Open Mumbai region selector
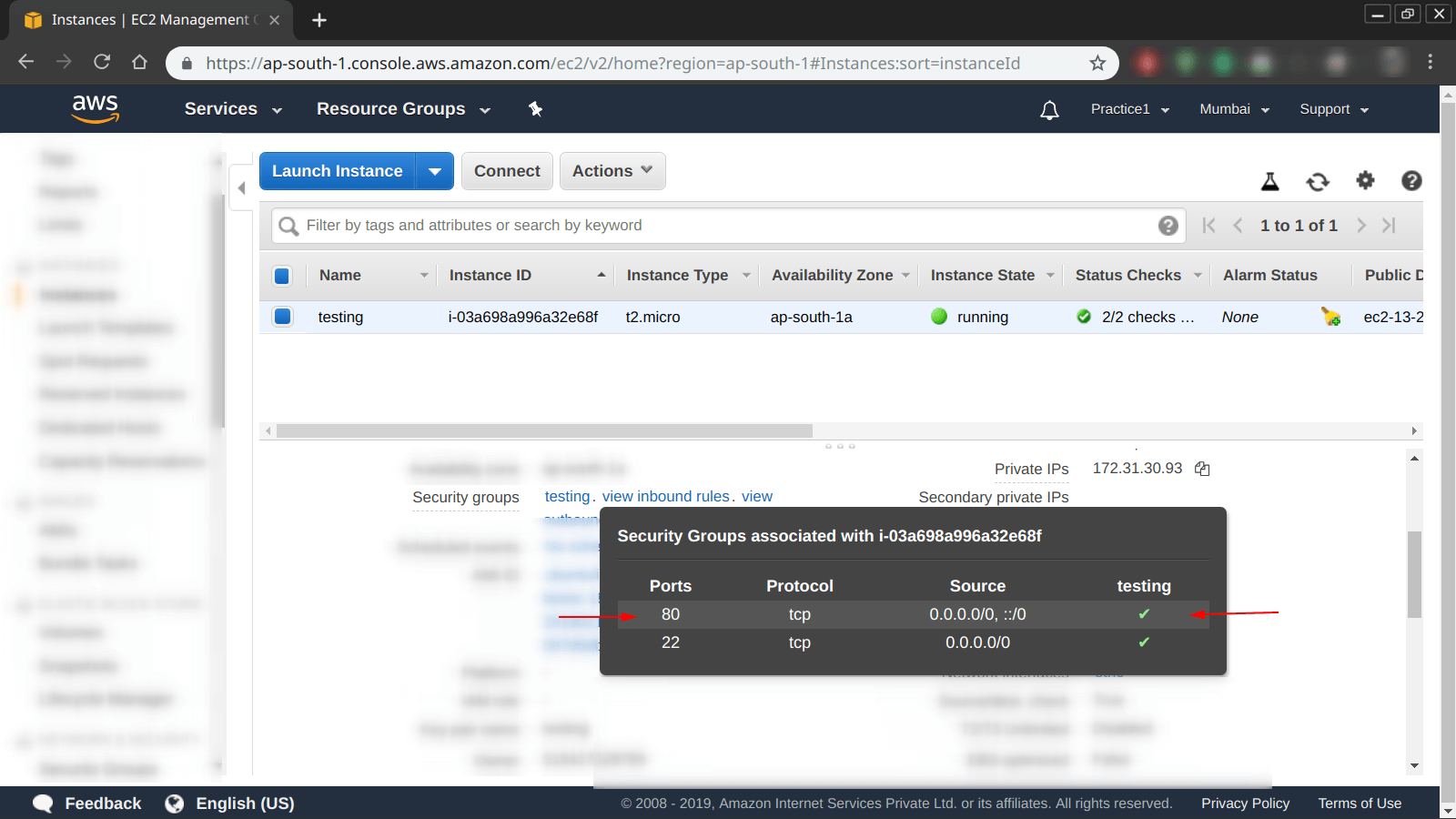Screen dimensions: 1456x819 1234,109
